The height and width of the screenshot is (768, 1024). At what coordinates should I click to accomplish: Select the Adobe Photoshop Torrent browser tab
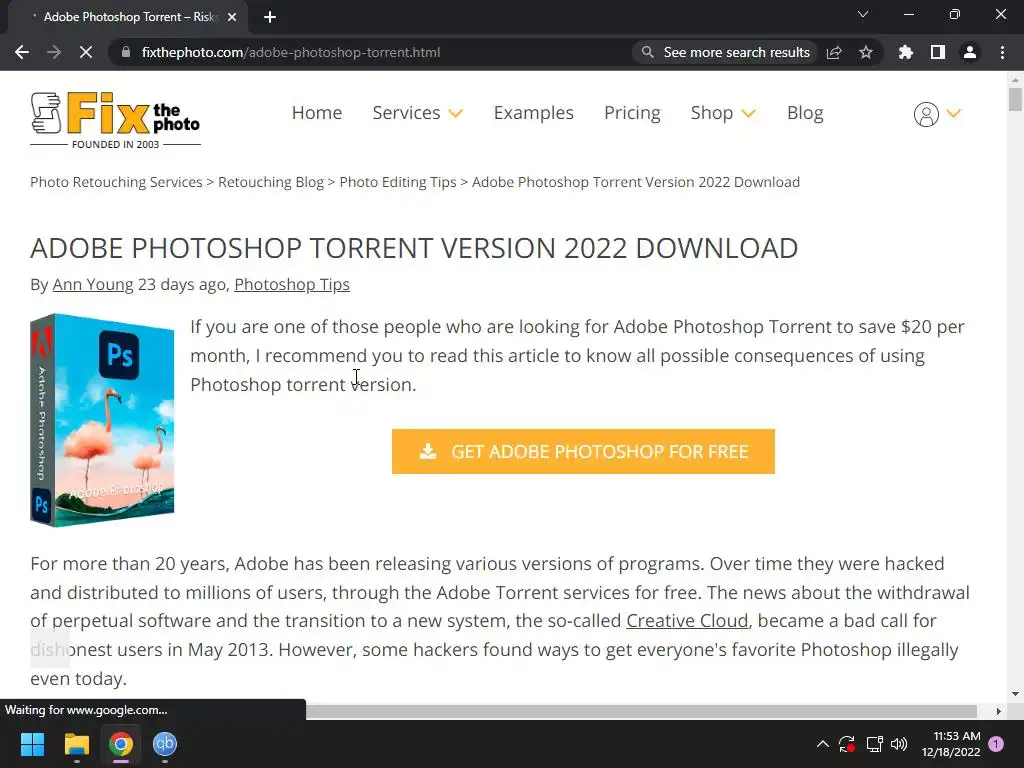(x=127, y=17)
